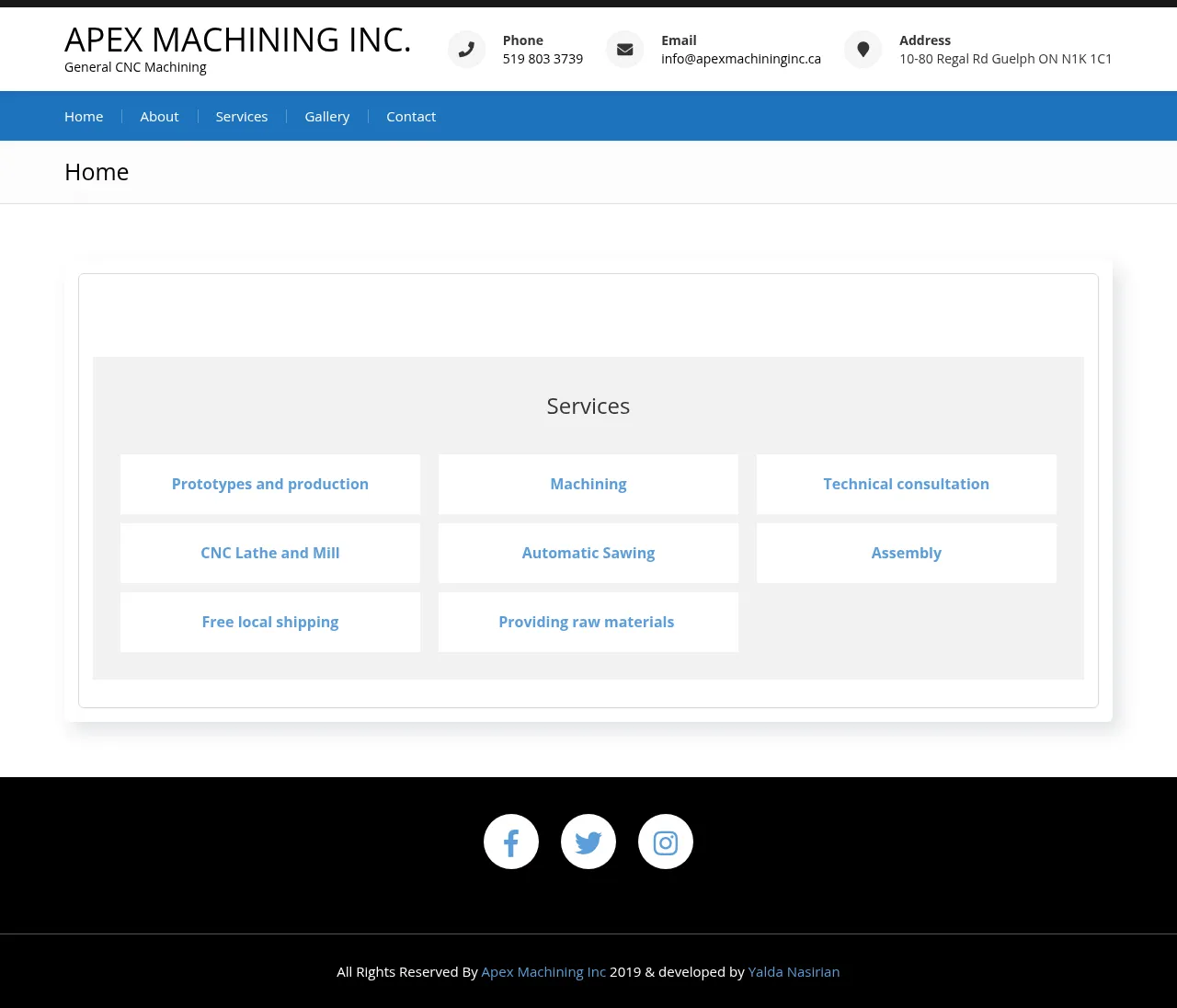
Task: Click the APEX MACHINING INC. site title
Action: point(237,40)
